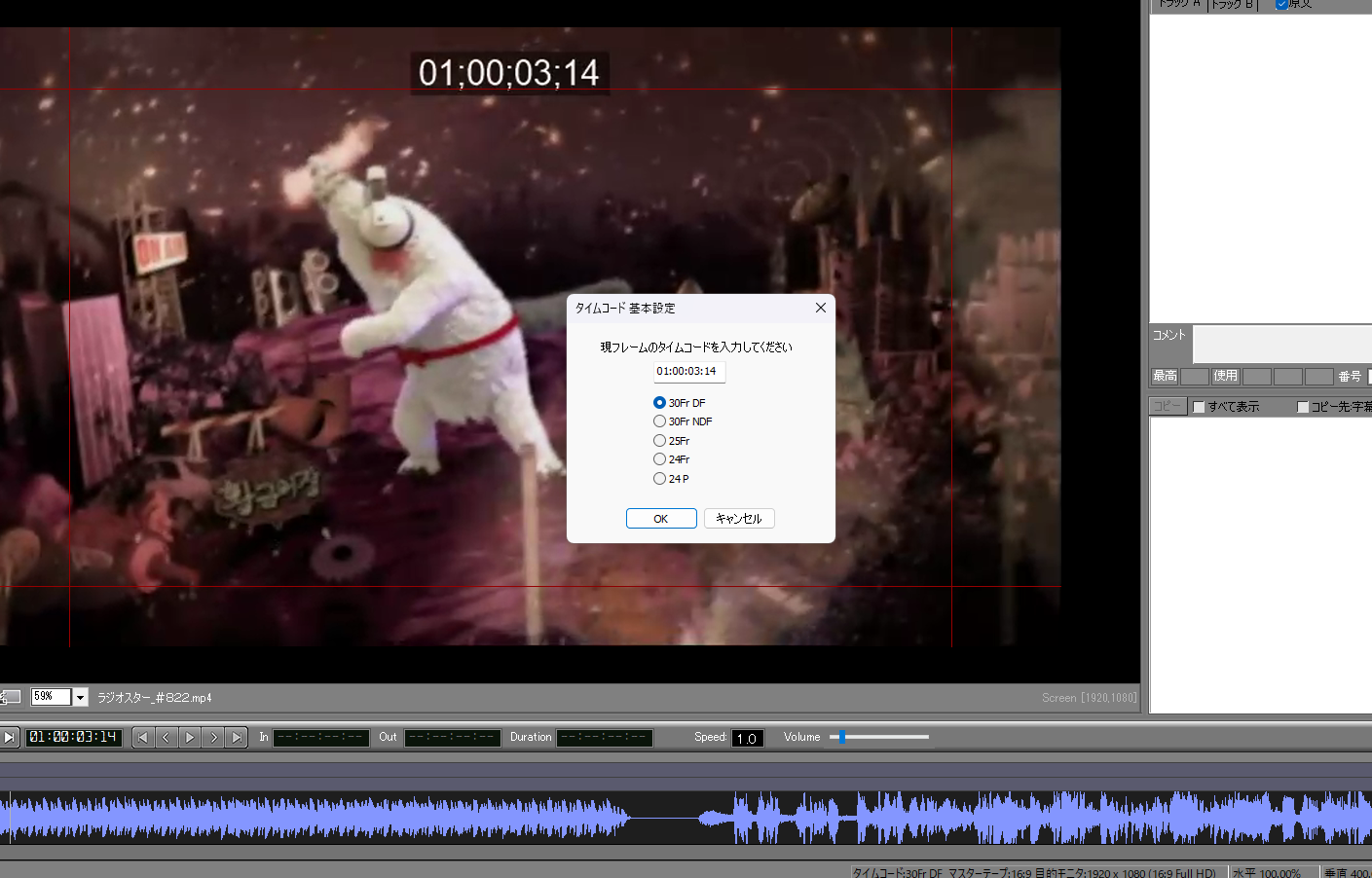Click the file name ラジオスター_#822.mp4

click(x=155, y=698)
